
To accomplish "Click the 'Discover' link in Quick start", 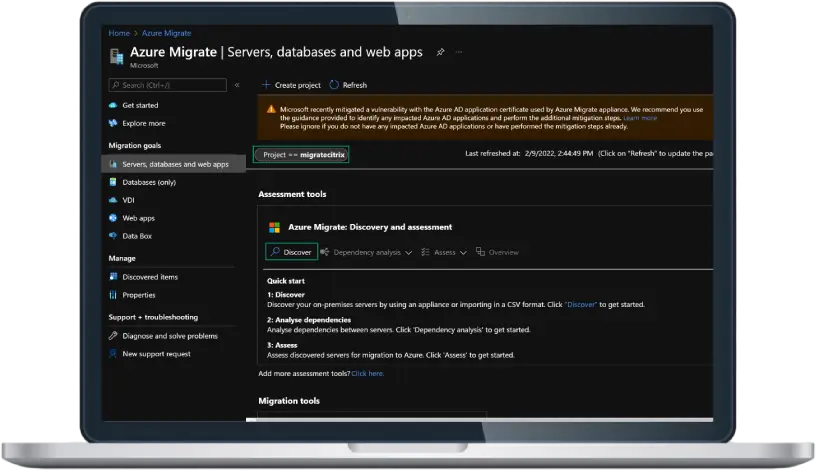I will click(x=581, y=304).
